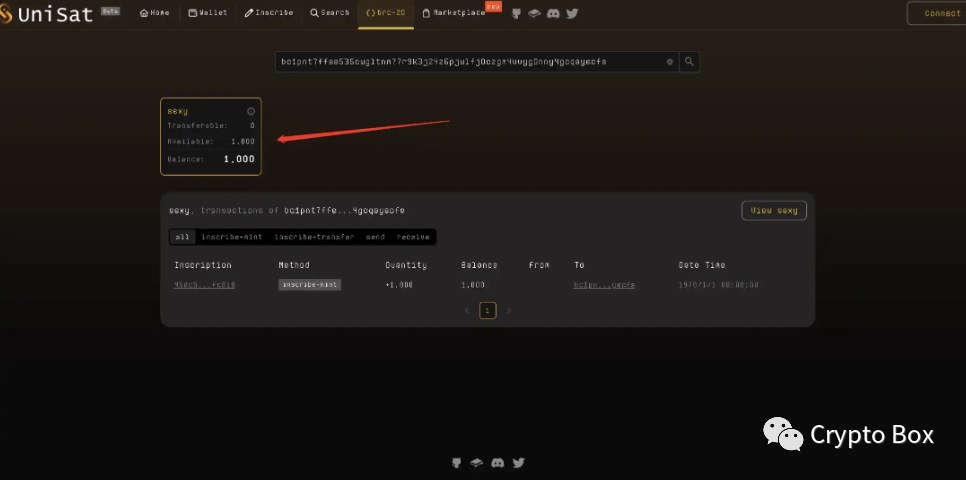Click the Inscription column header
Screen dimensions: 966x480
click(203, 265)
